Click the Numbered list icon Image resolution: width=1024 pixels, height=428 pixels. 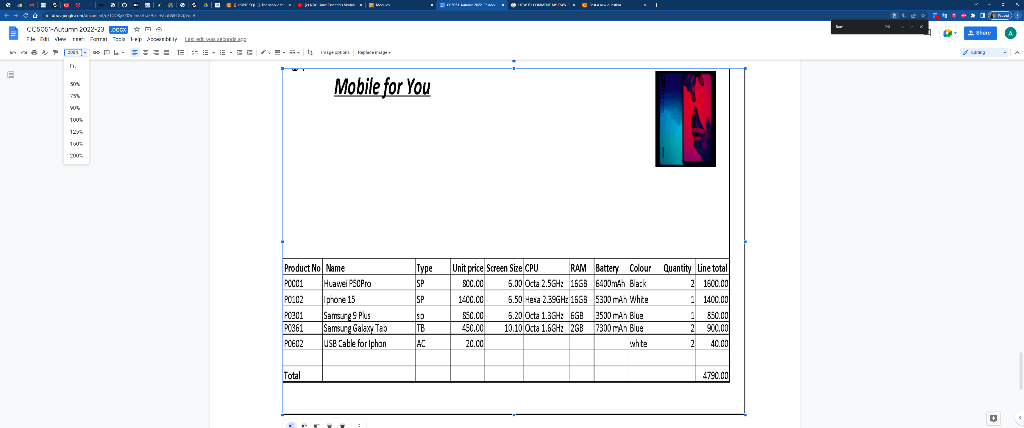(x=223, y=52)
